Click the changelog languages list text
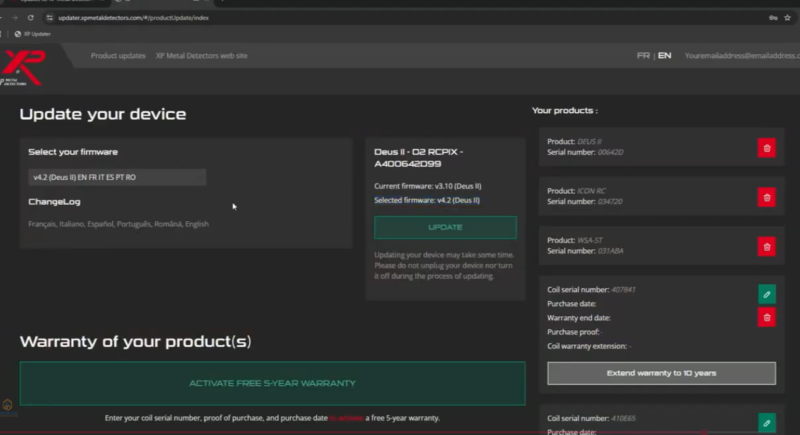This screenshot has width=800, height=435. (118, 224)
